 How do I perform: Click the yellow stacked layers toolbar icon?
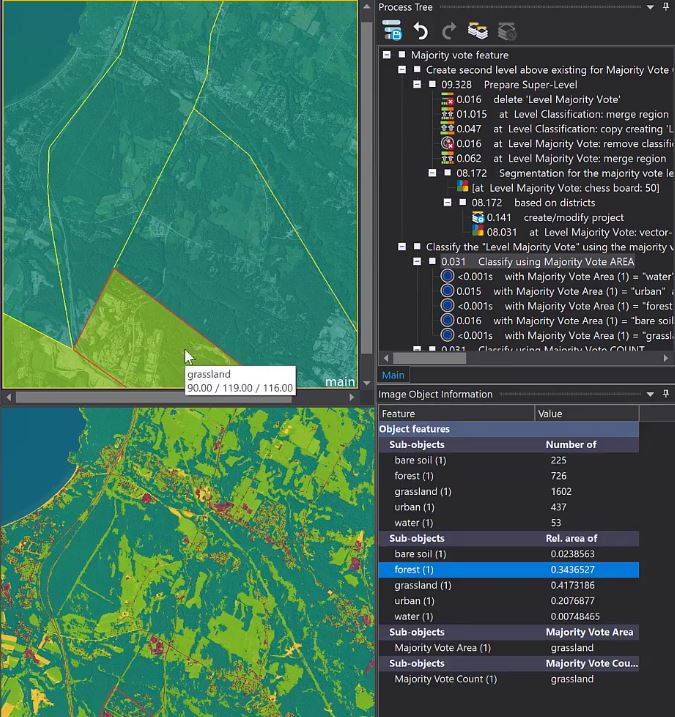(x=478, y=31)
